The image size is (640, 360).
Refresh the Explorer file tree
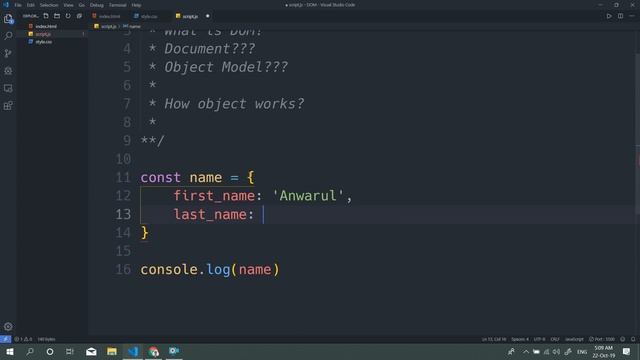pos(68,16)
